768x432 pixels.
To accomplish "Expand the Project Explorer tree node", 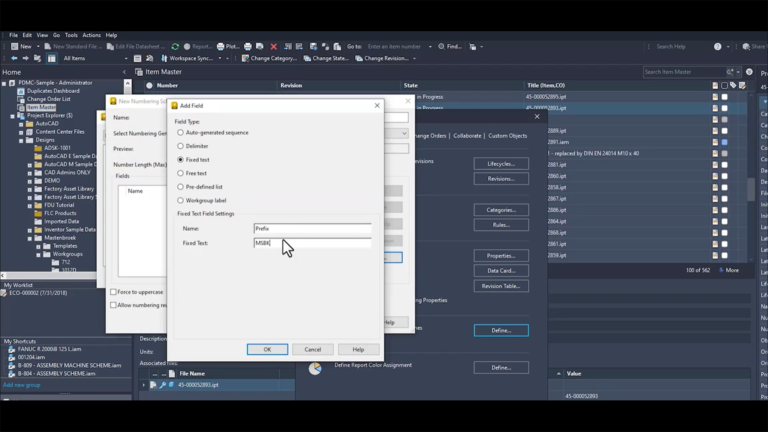I will click(12, 116).
